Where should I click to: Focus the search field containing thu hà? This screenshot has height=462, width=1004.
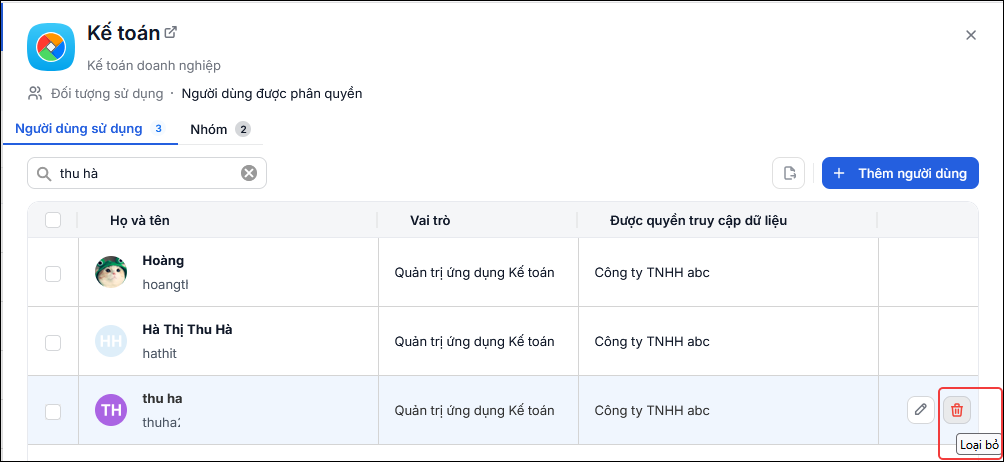[147, 173]
